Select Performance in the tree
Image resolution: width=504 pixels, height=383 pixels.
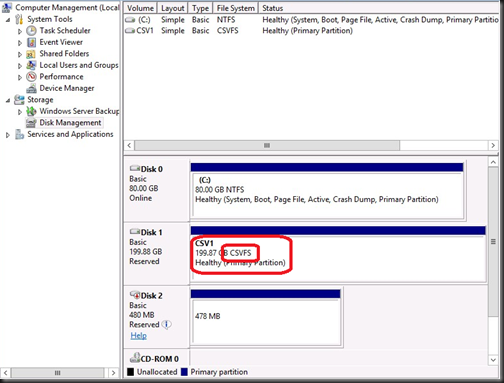click(62, 77)
